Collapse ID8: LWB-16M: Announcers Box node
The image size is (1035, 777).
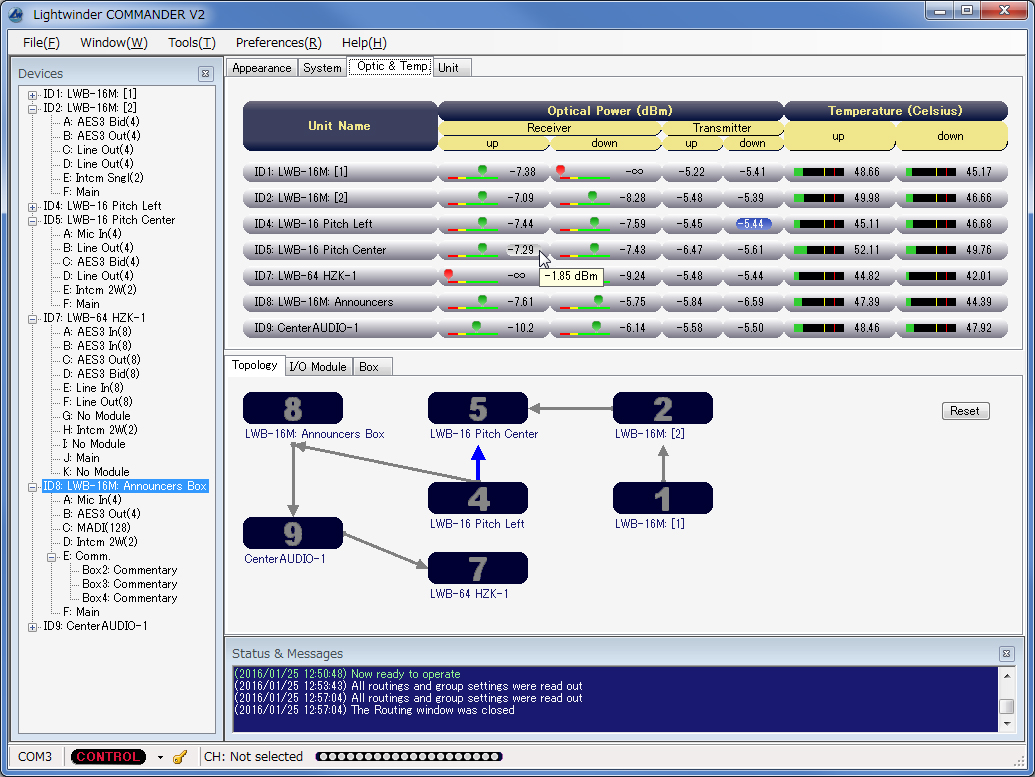32,487
